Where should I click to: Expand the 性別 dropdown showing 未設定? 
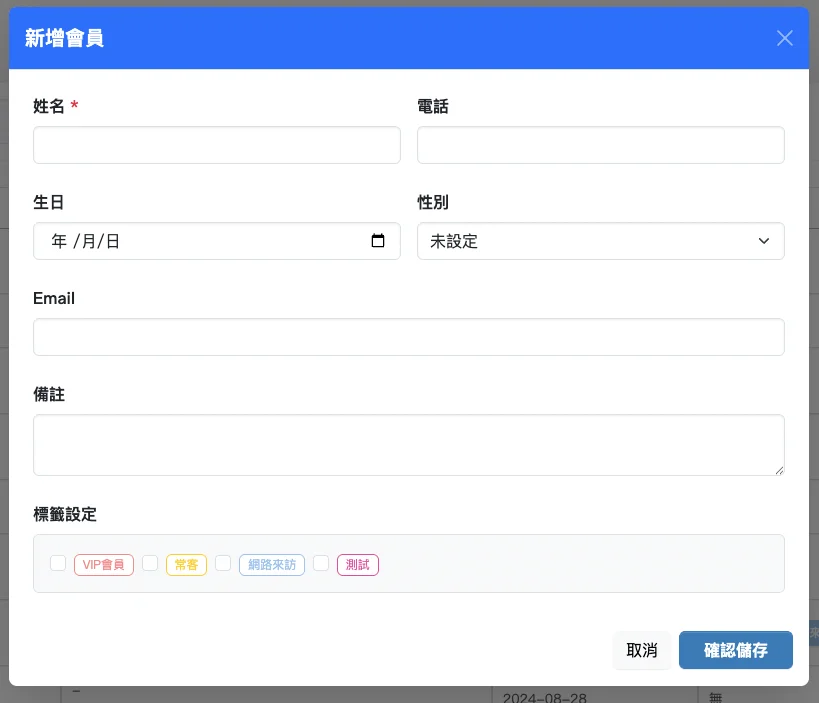600,241
